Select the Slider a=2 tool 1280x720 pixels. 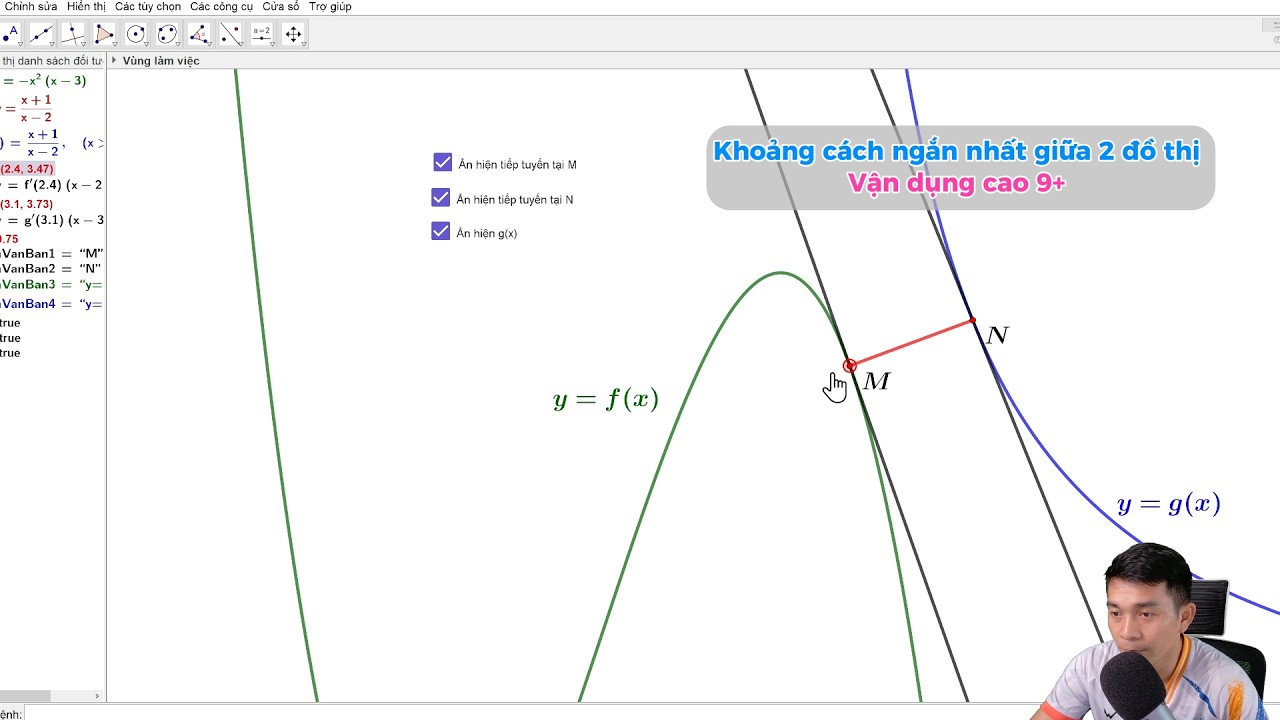point(261,33)
